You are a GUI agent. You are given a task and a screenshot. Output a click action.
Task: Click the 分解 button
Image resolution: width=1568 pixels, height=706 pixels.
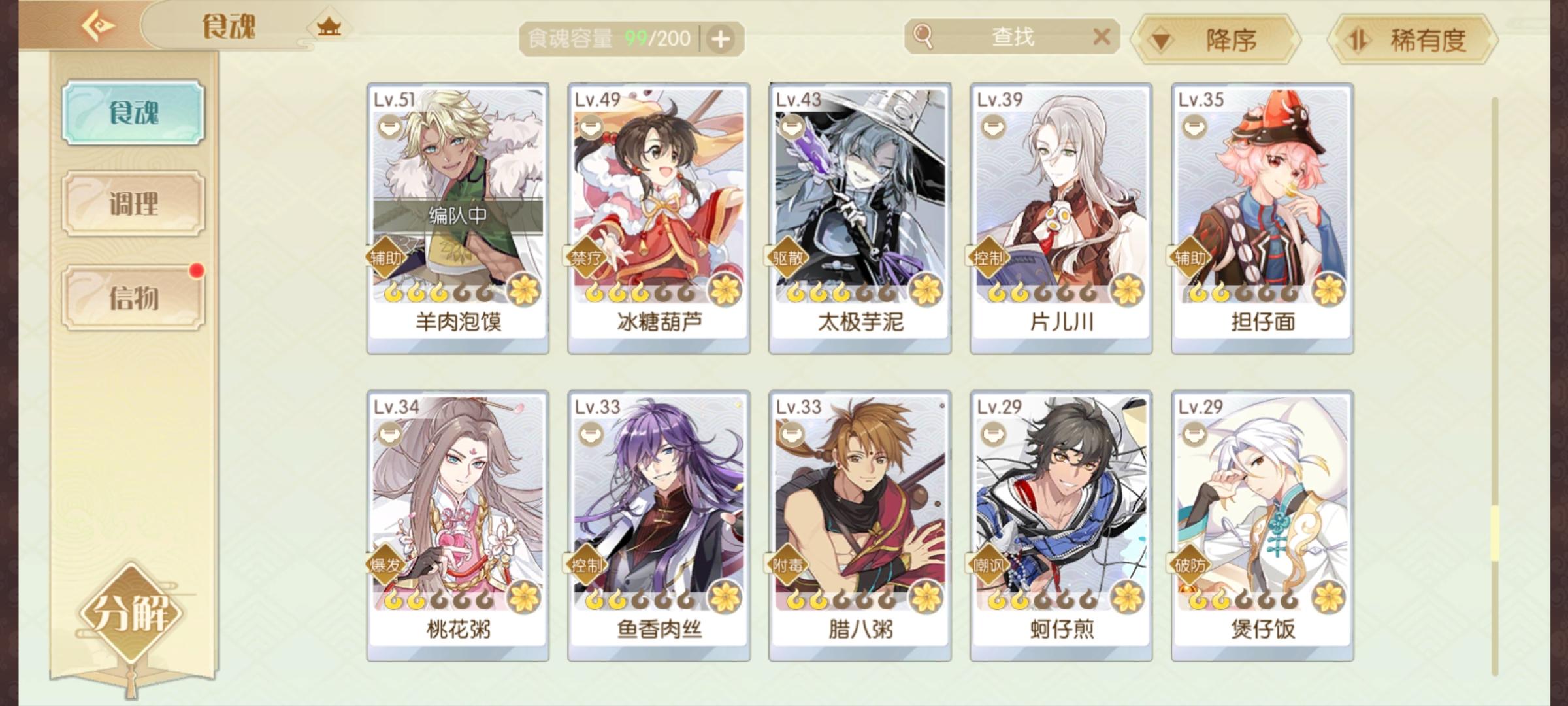(132, 613)
